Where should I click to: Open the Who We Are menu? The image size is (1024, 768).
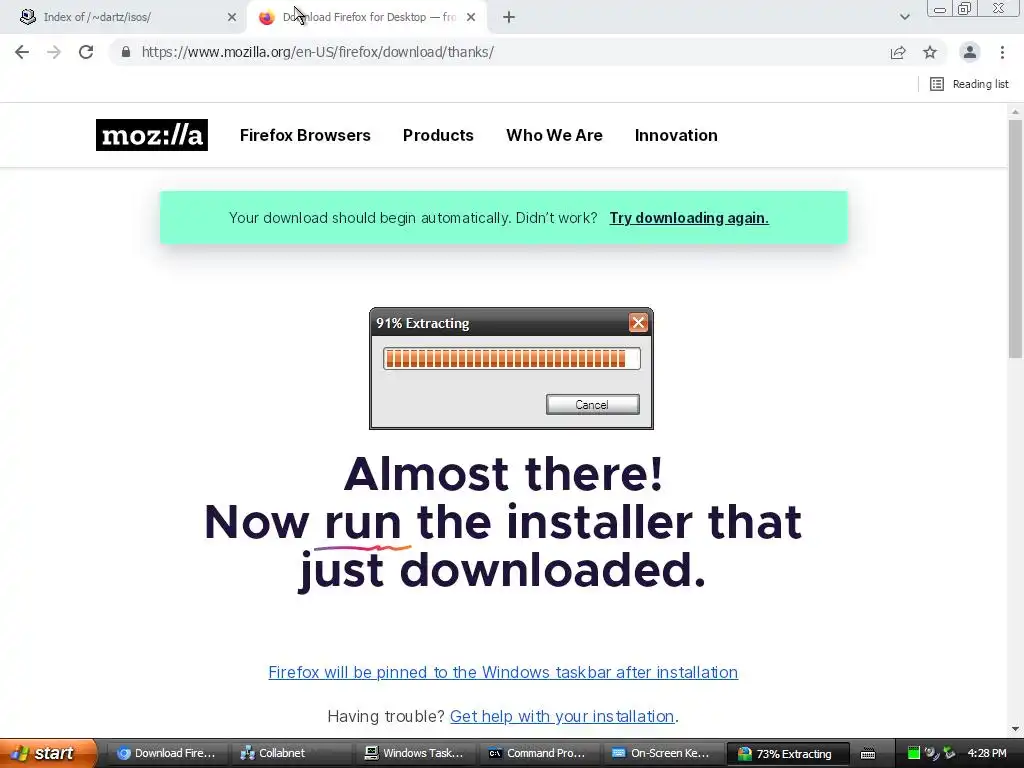pyautogui.click(x=554, y=135)
